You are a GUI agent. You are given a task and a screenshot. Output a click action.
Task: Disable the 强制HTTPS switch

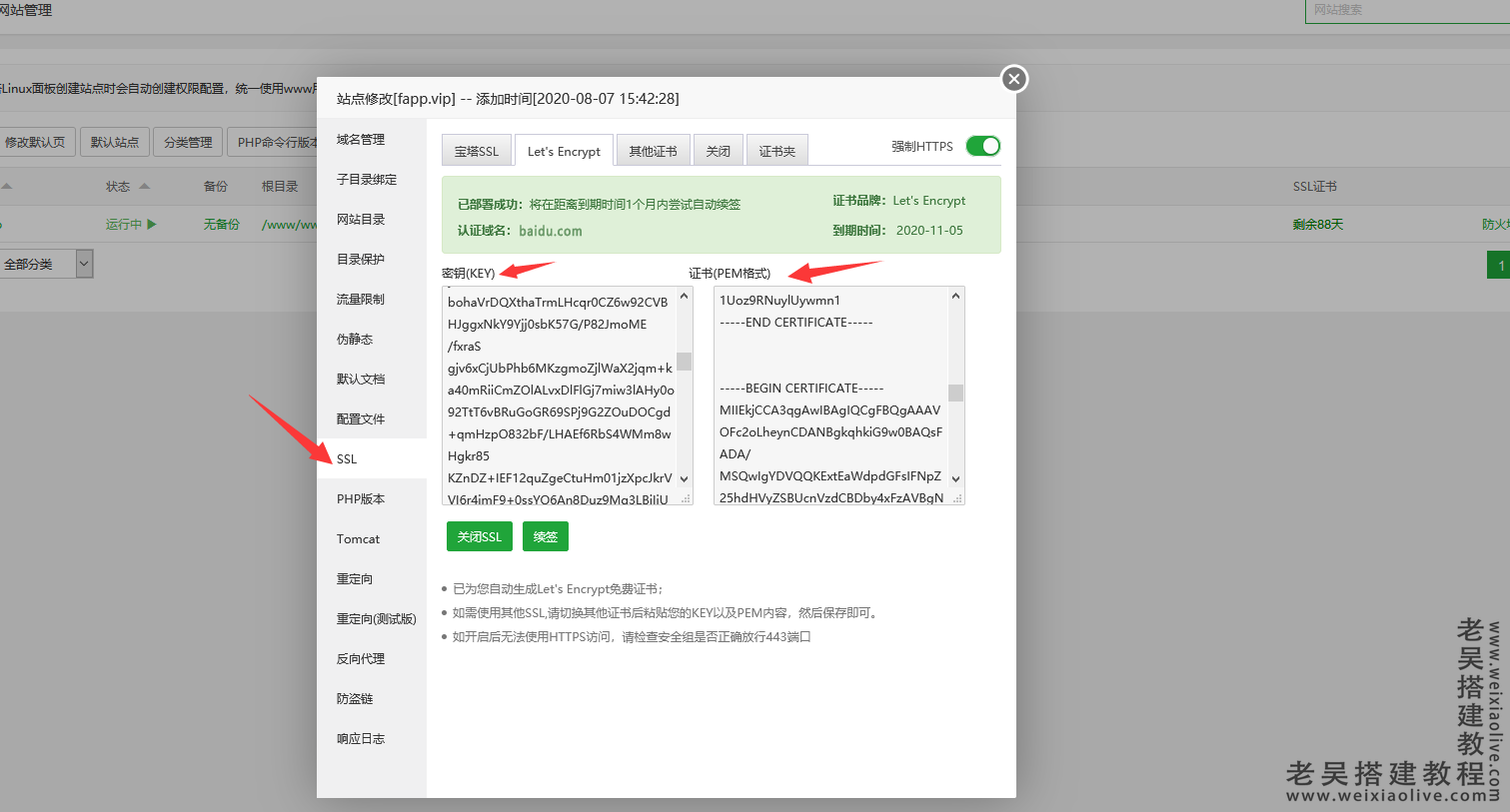click(982, 145)
